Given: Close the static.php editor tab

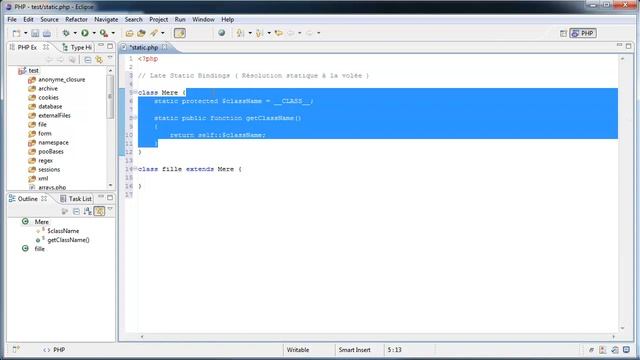Looking at the screenshot, I should pyautogui.click(x=164, y=47).
